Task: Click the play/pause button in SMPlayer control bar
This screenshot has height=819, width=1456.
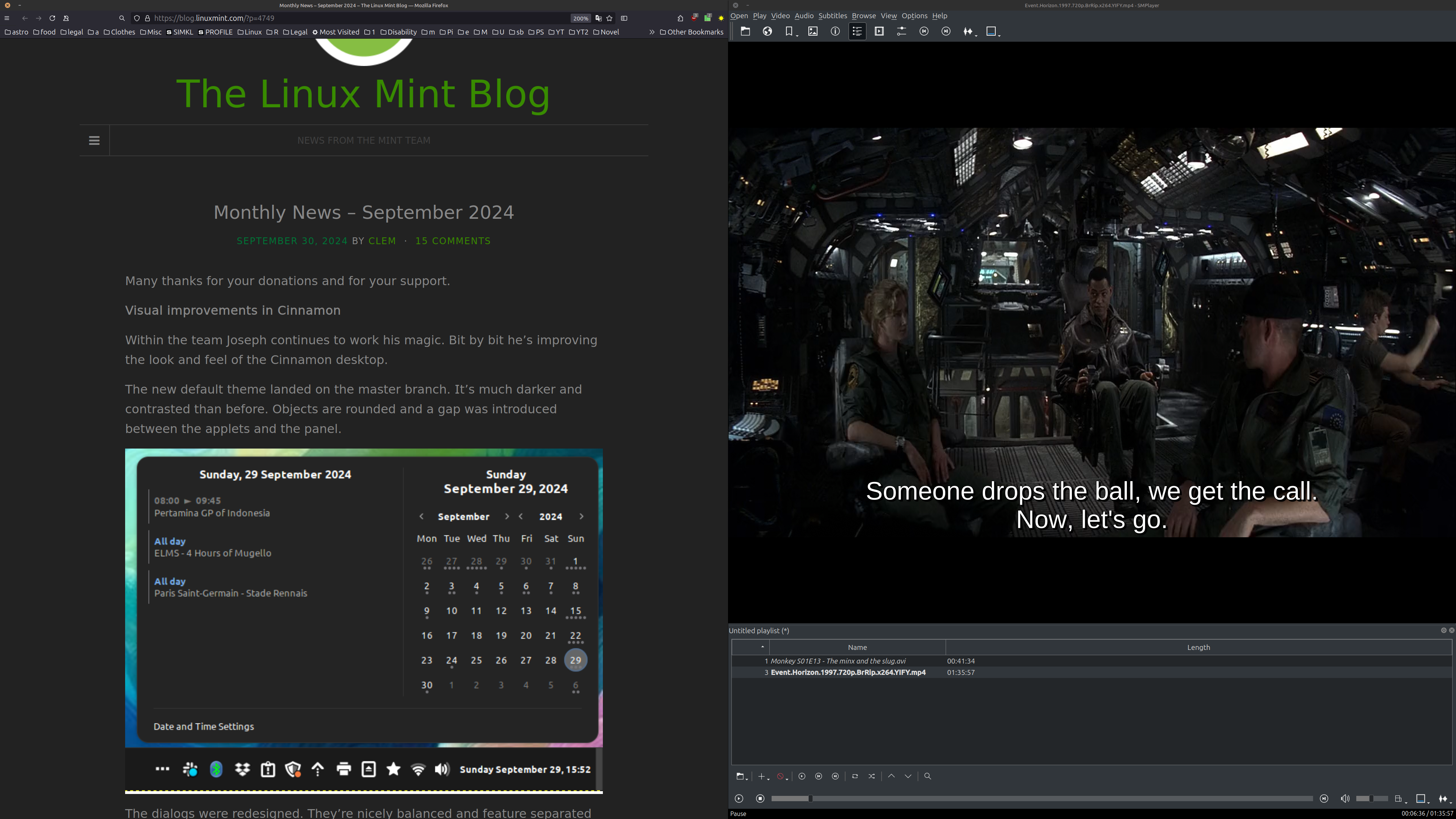Action: click(739, 799)
